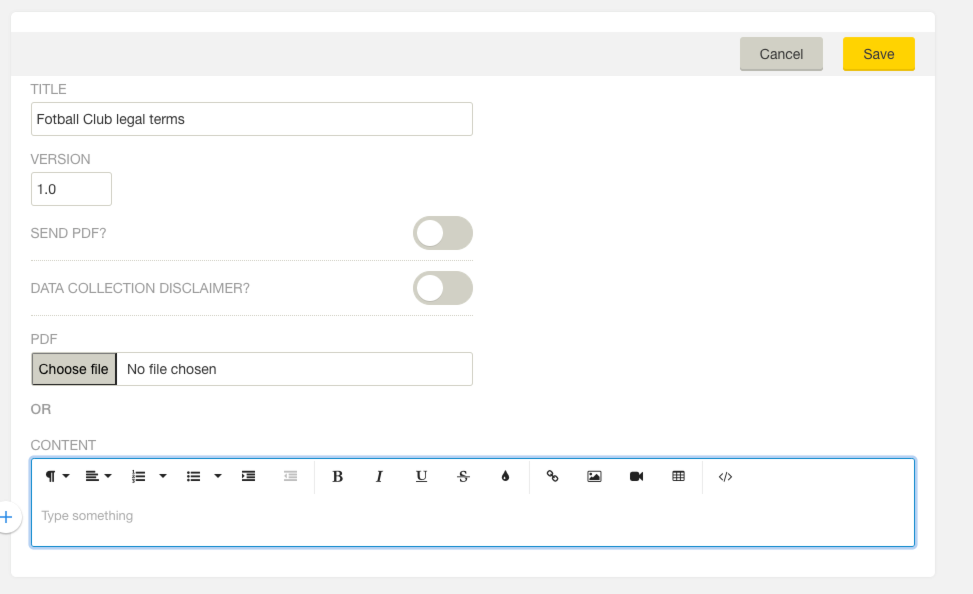Apply strikethrough text formatting

463,476
